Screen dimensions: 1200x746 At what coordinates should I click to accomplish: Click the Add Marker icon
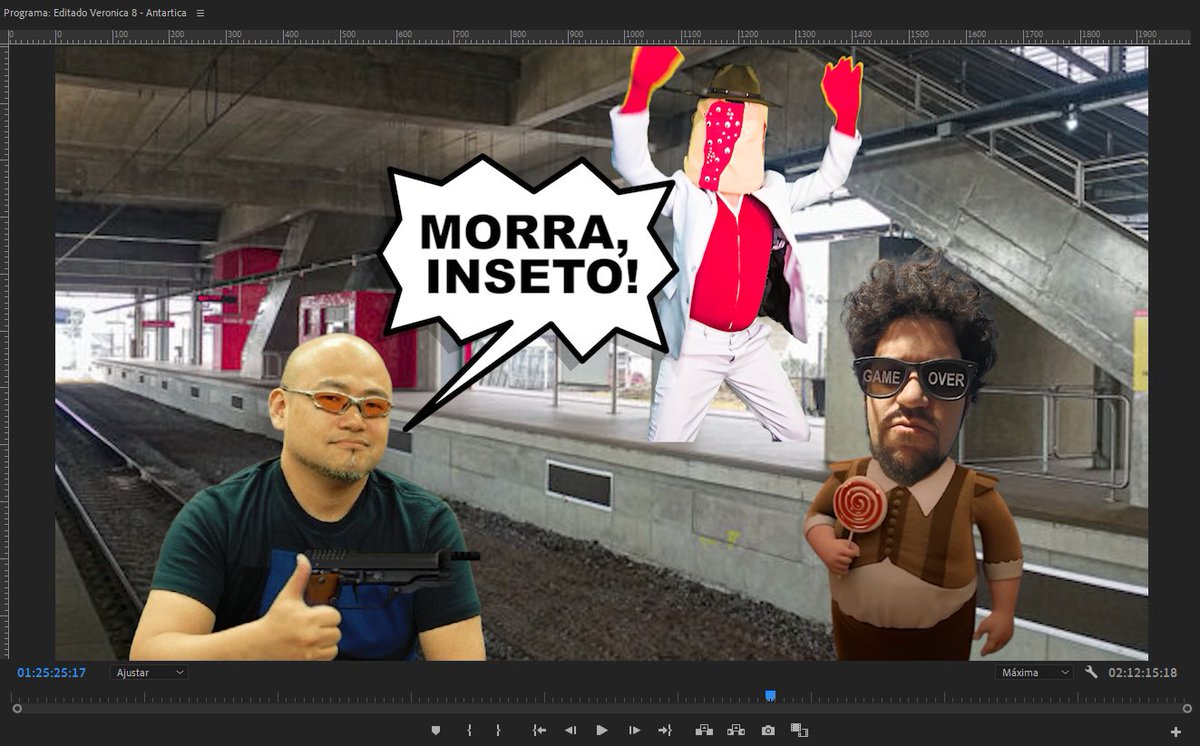click(x=435, y=731)
